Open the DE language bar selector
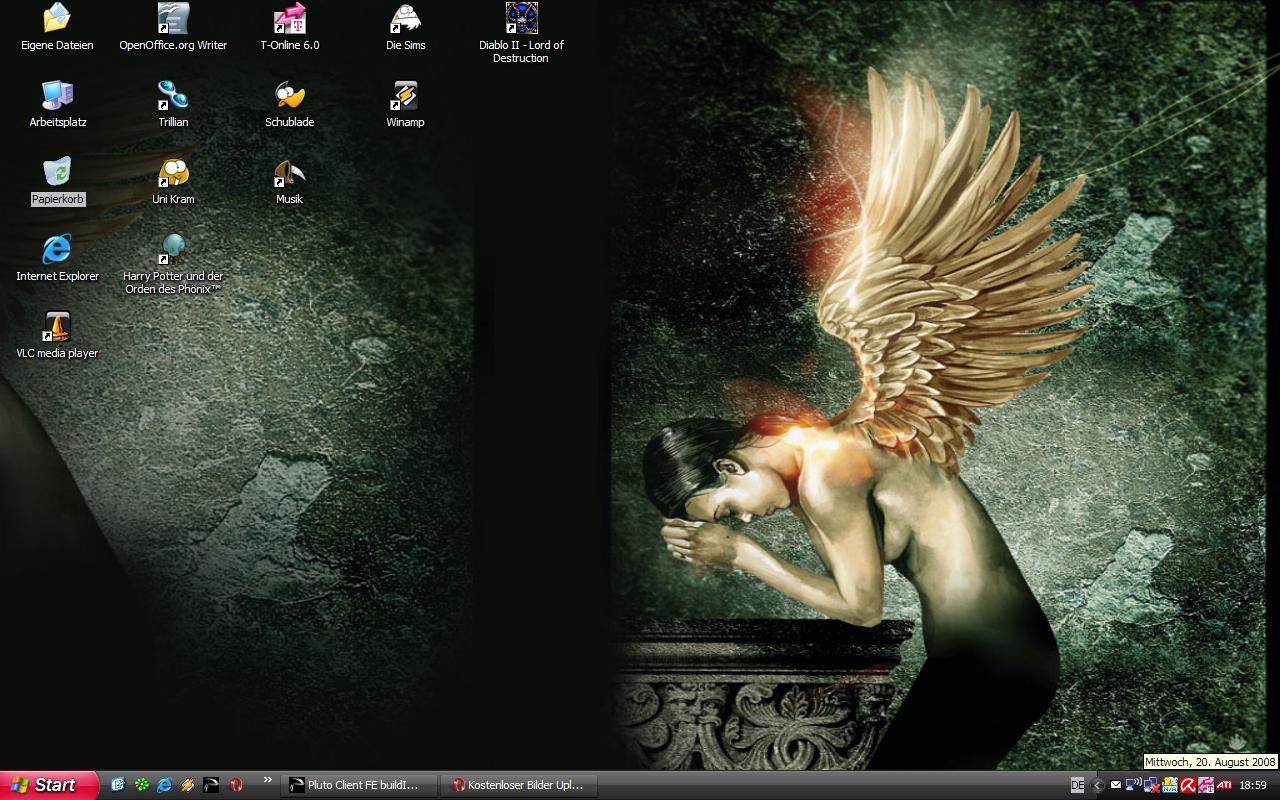Screen dimensions: 1280x800 tap(1077, 785)
